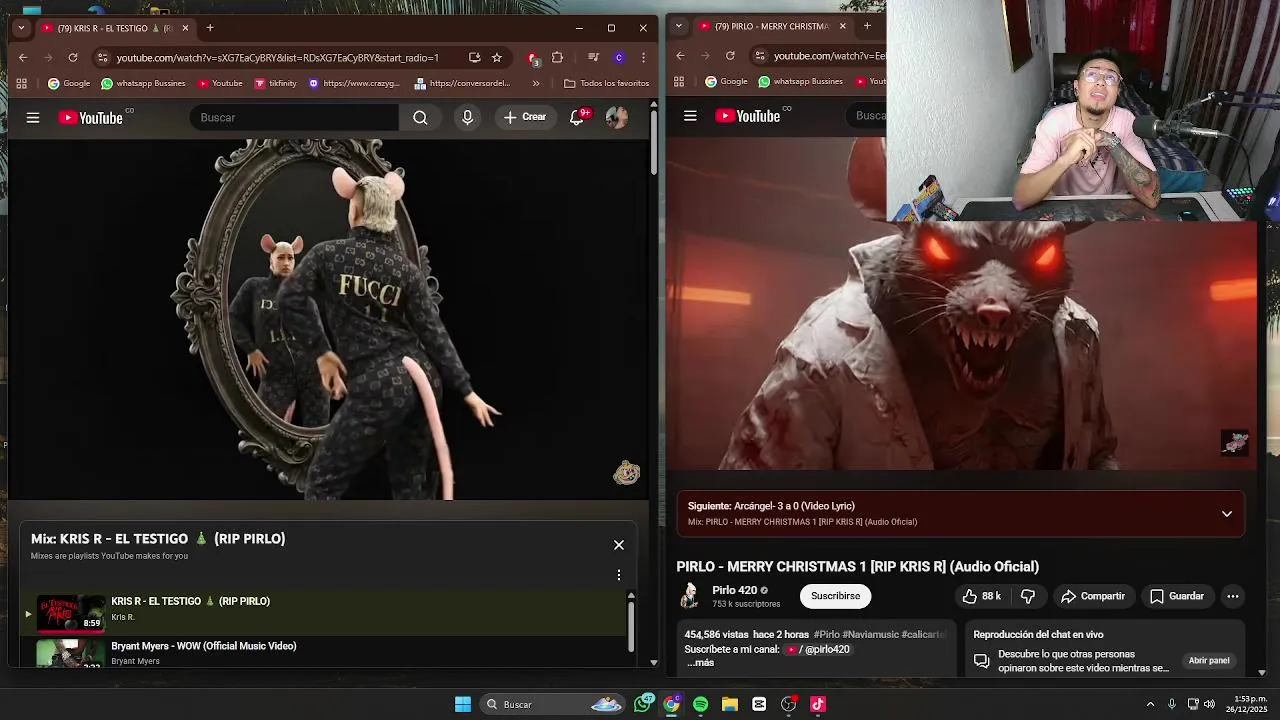Open tikfinity bookmark
This screenshot has width=1280, height=720.
click(276, 83)
